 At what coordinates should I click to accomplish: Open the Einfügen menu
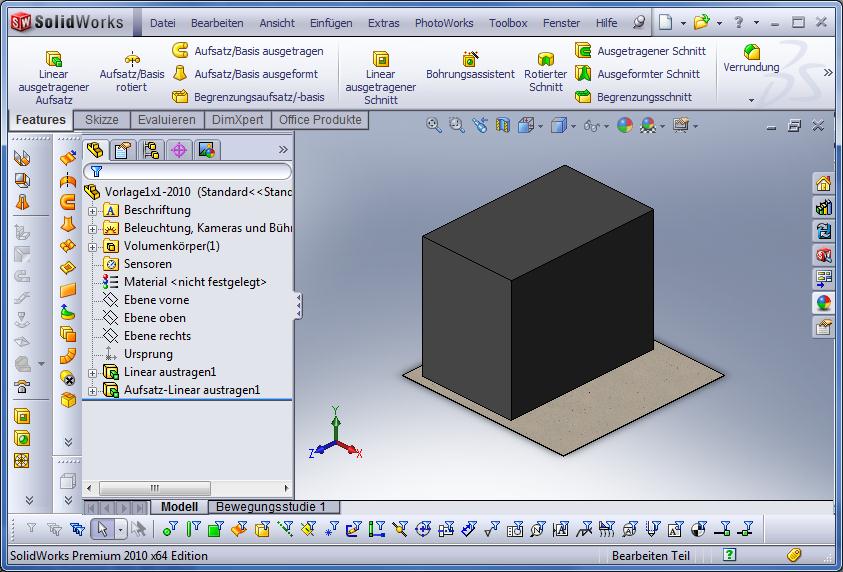pos(330,23)
